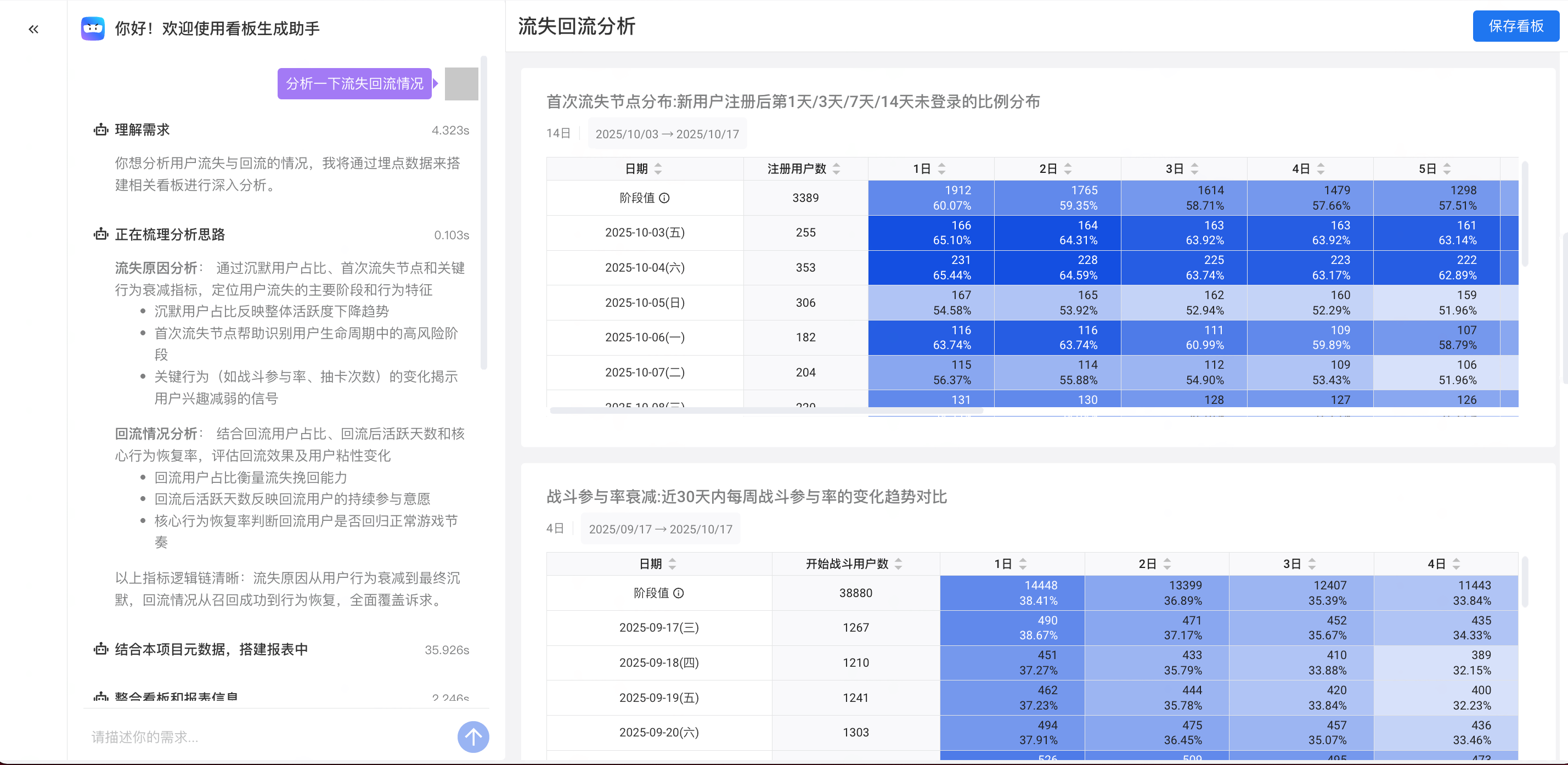Click the 3389 registered users cell
The width and height of the screenshot is (1568, 765).
(x=805, y=198)
